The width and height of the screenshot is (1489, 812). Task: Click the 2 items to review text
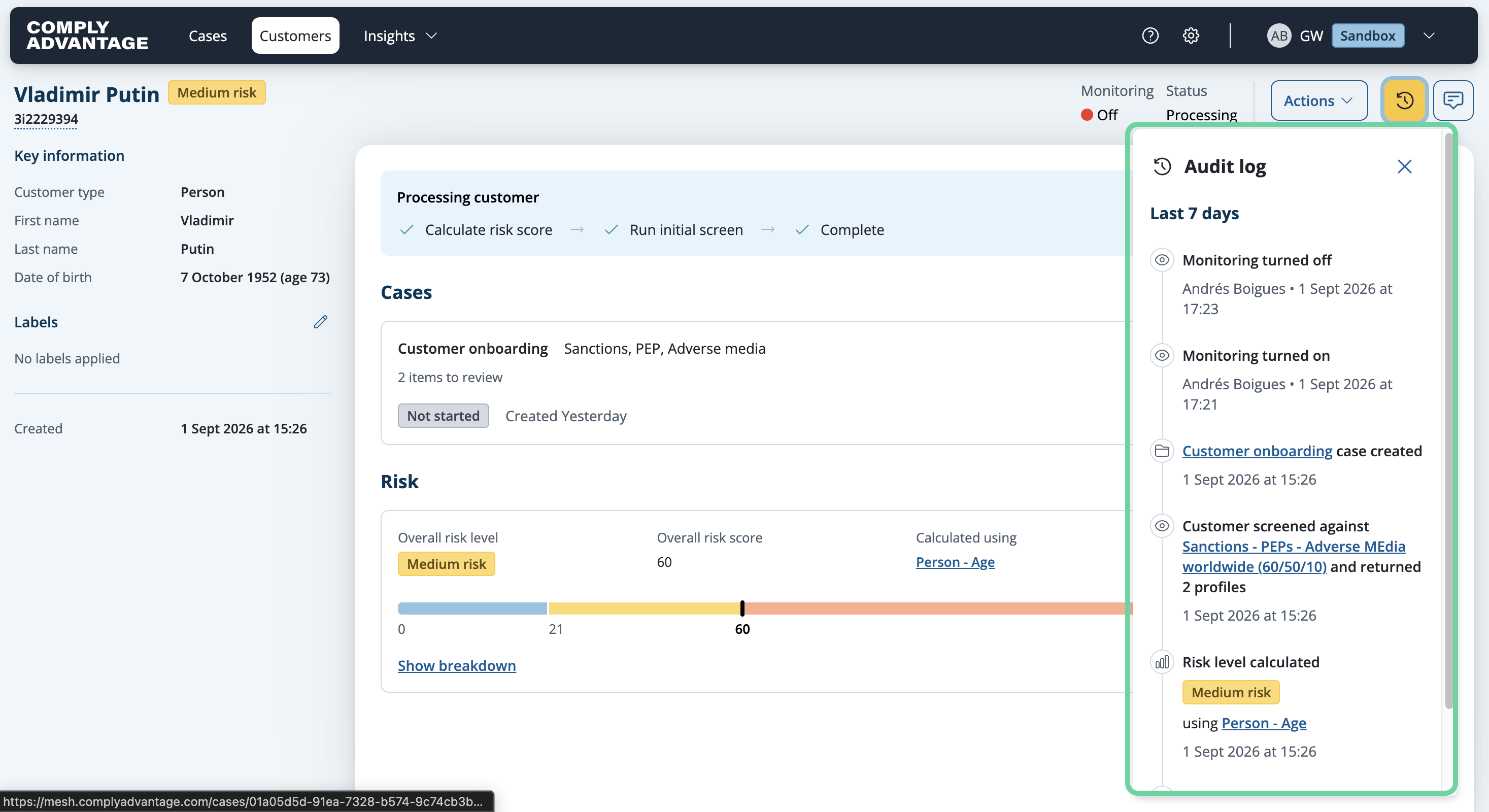(x=450, y=378)
